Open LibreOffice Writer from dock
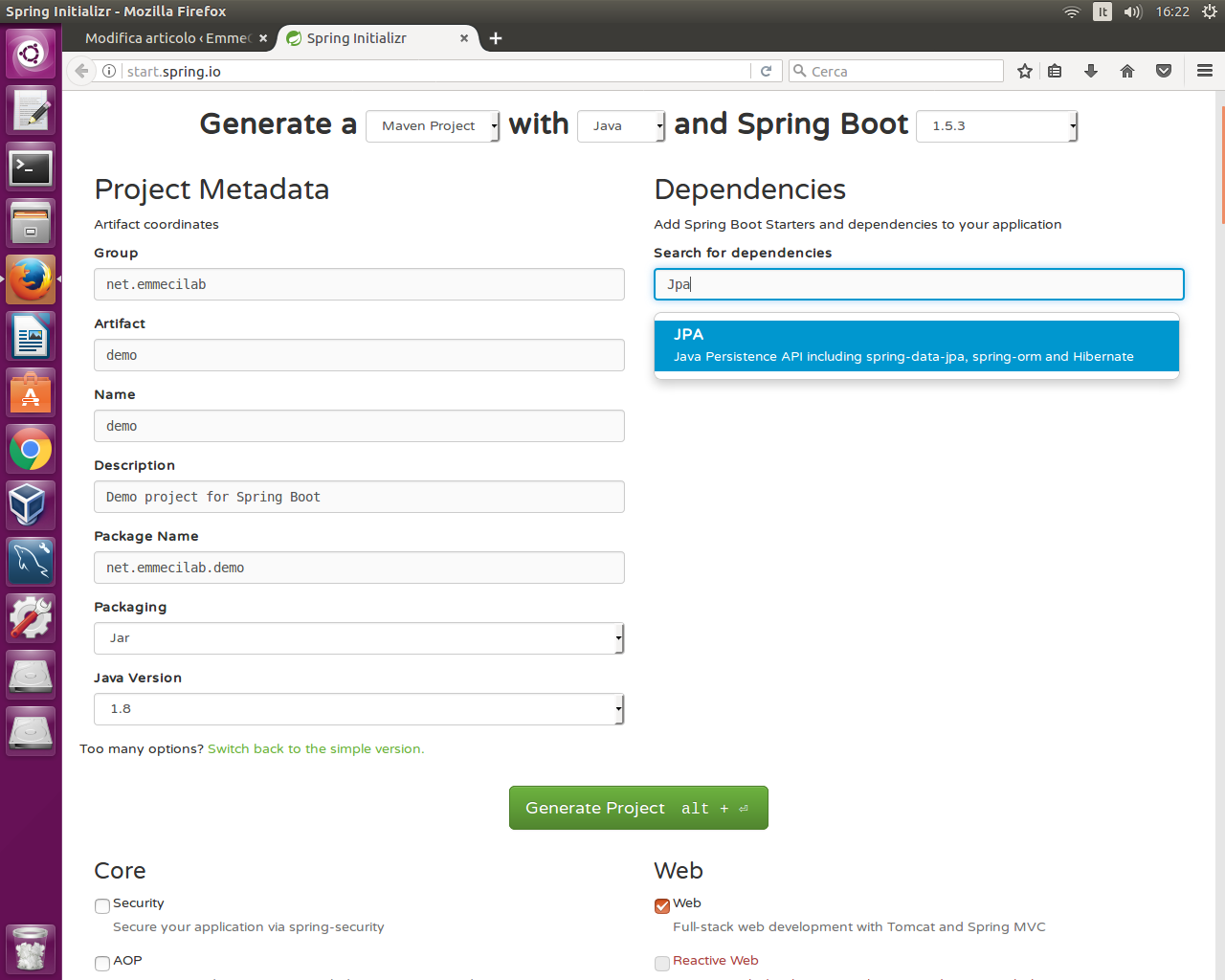1225x980 pixels. (x=31, y=336)
